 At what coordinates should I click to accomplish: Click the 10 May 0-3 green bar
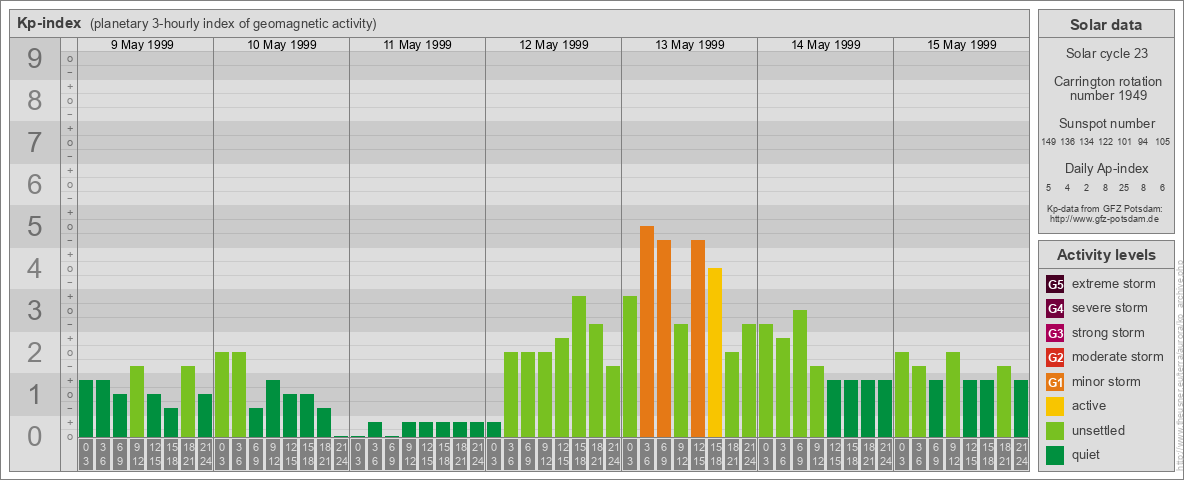click(x=222, y=394)
